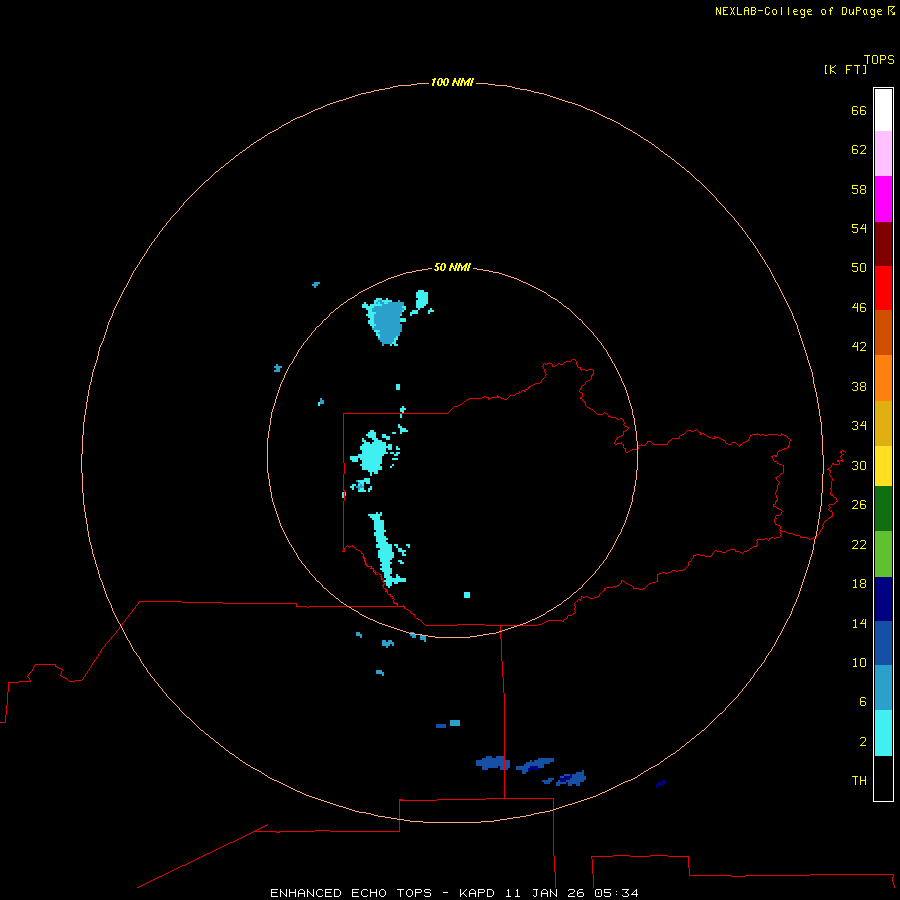This screenshot has height=900, width=900.
Task: Click the legend value 26
Action: 859,505
